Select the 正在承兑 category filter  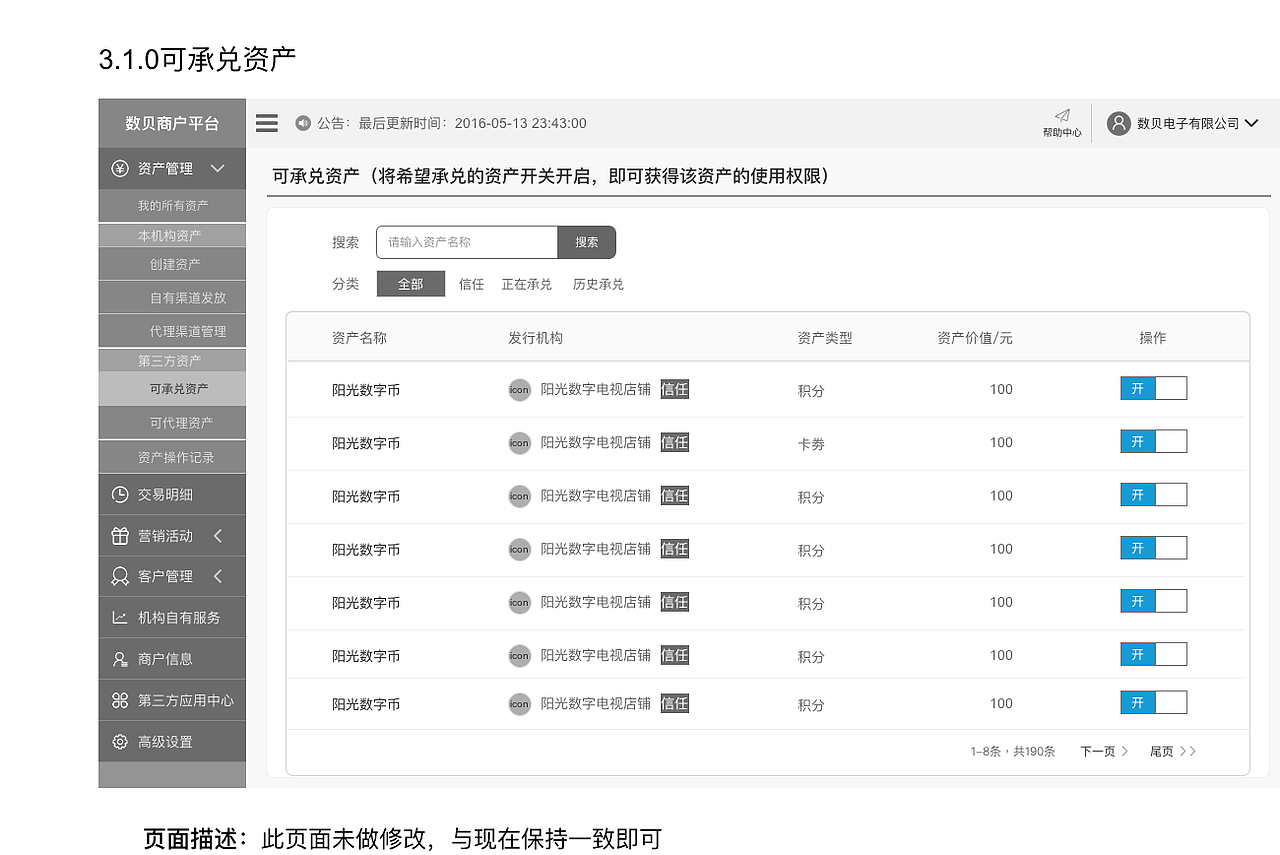pos(527,284)
